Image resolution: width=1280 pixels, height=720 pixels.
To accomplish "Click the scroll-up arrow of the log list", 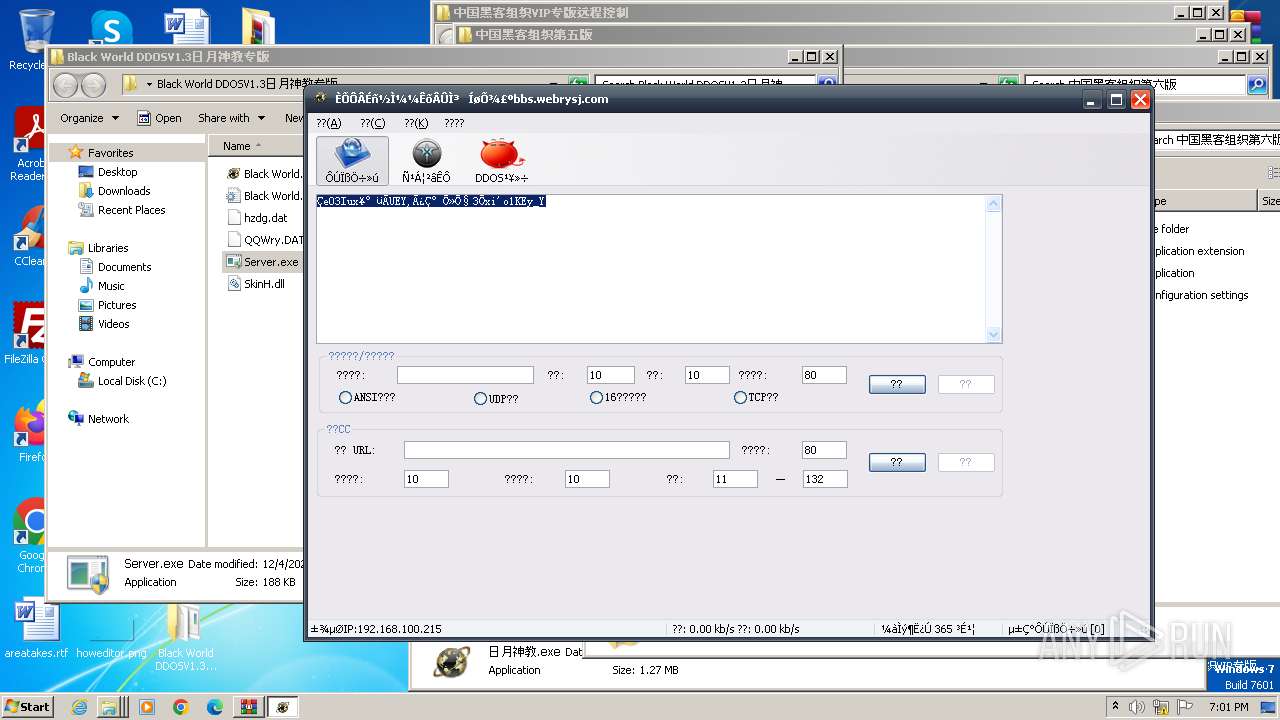I will pyautogui.click(x=993, y=204).
